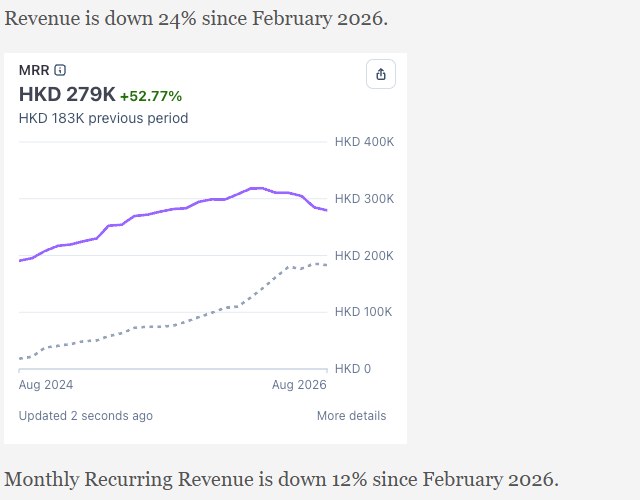This screenshot has height=500, width=640.
Task: Click the HKD 300K axis label
Action: pyautogui.click(x=364, y=199)
